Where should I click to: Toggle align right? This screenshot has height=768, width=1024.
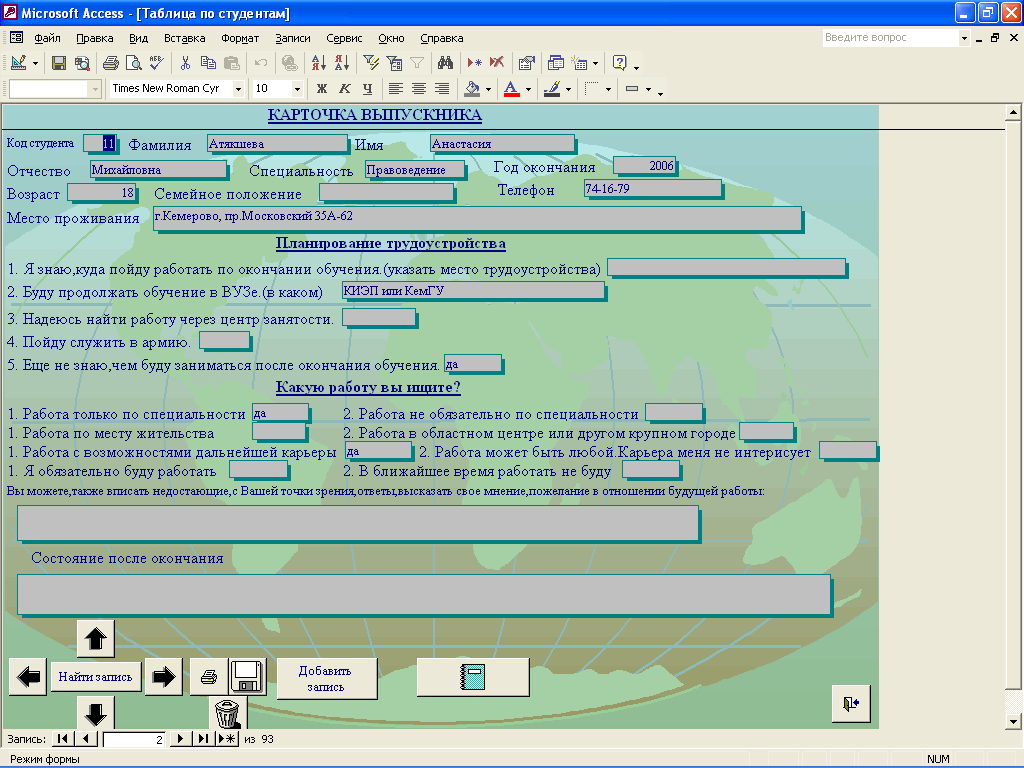tap(442, 89)
